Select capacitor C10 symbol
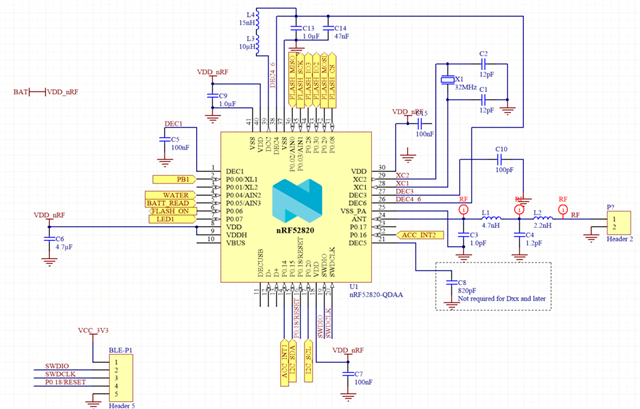This screenshot has width=640, height=409. (501, 159)
